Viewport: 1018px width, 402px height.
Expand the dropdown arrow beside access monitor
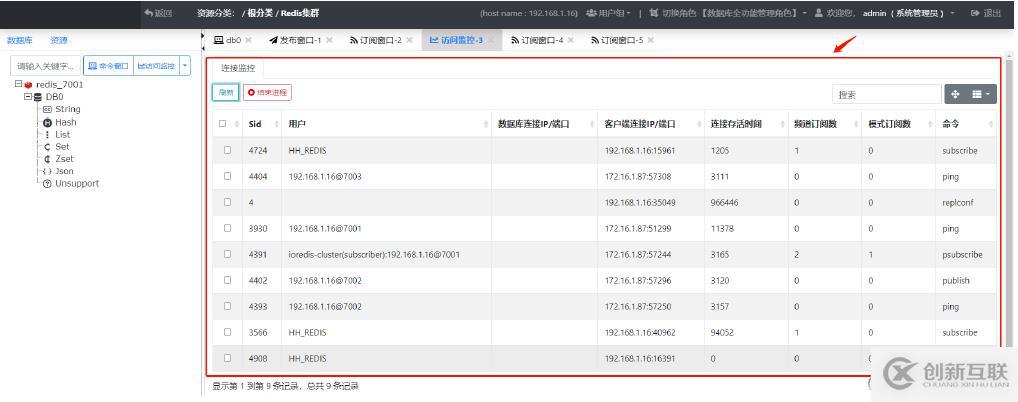(x=185, y=66)
